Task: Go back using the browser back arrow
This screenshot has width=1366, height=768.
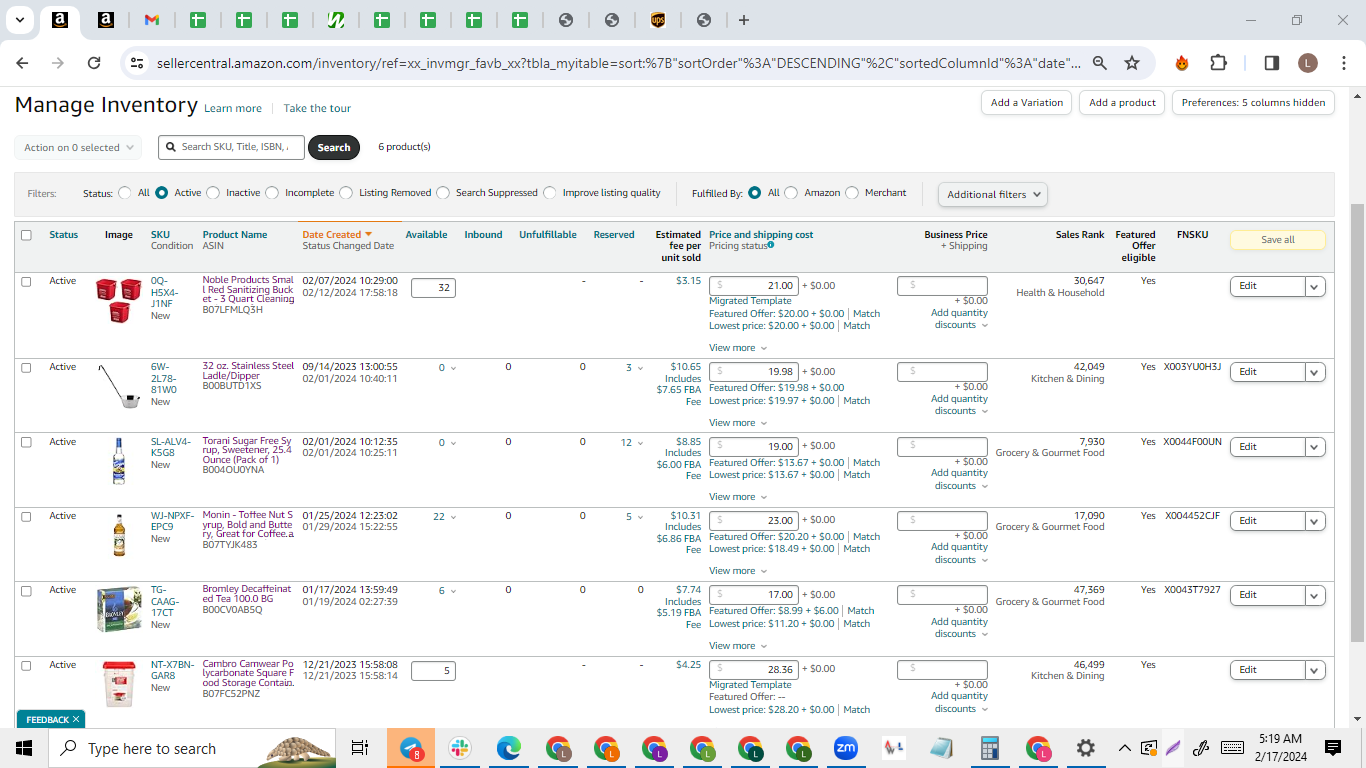Action: coord(23,63)
